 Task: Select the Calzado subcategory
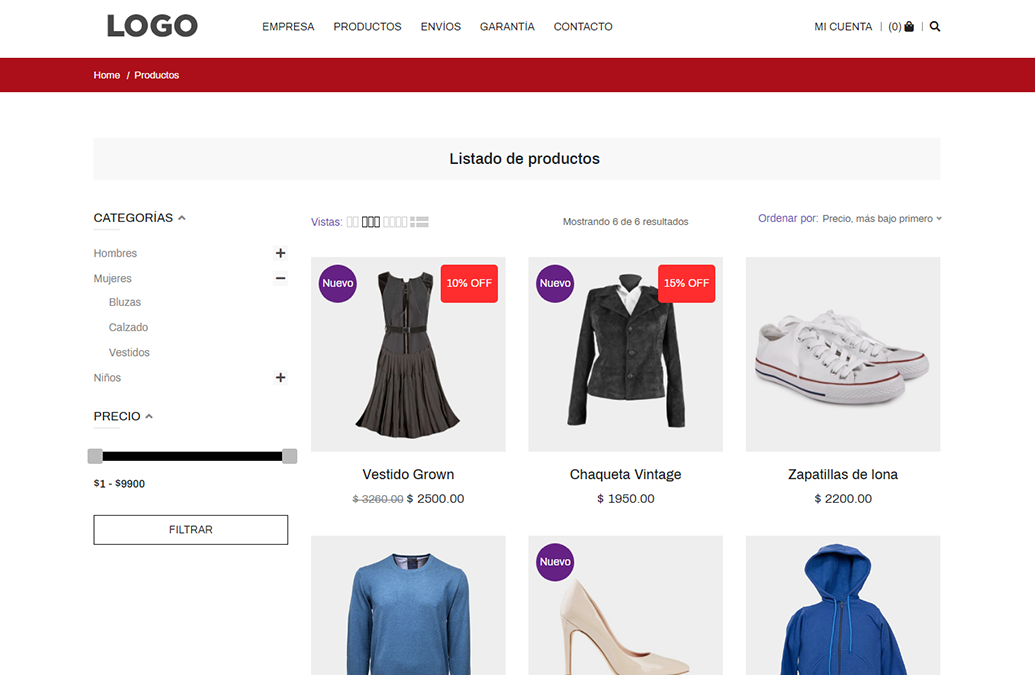pyautogui.click(x=129, y=327)
